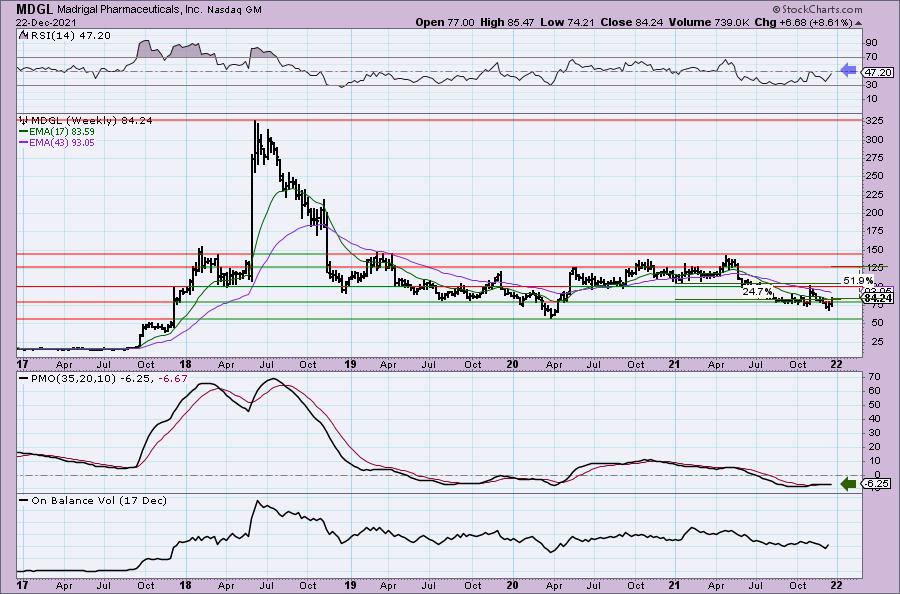Select the black PMO legend line marker
900x594 pixels.
[x=23, y=379]
